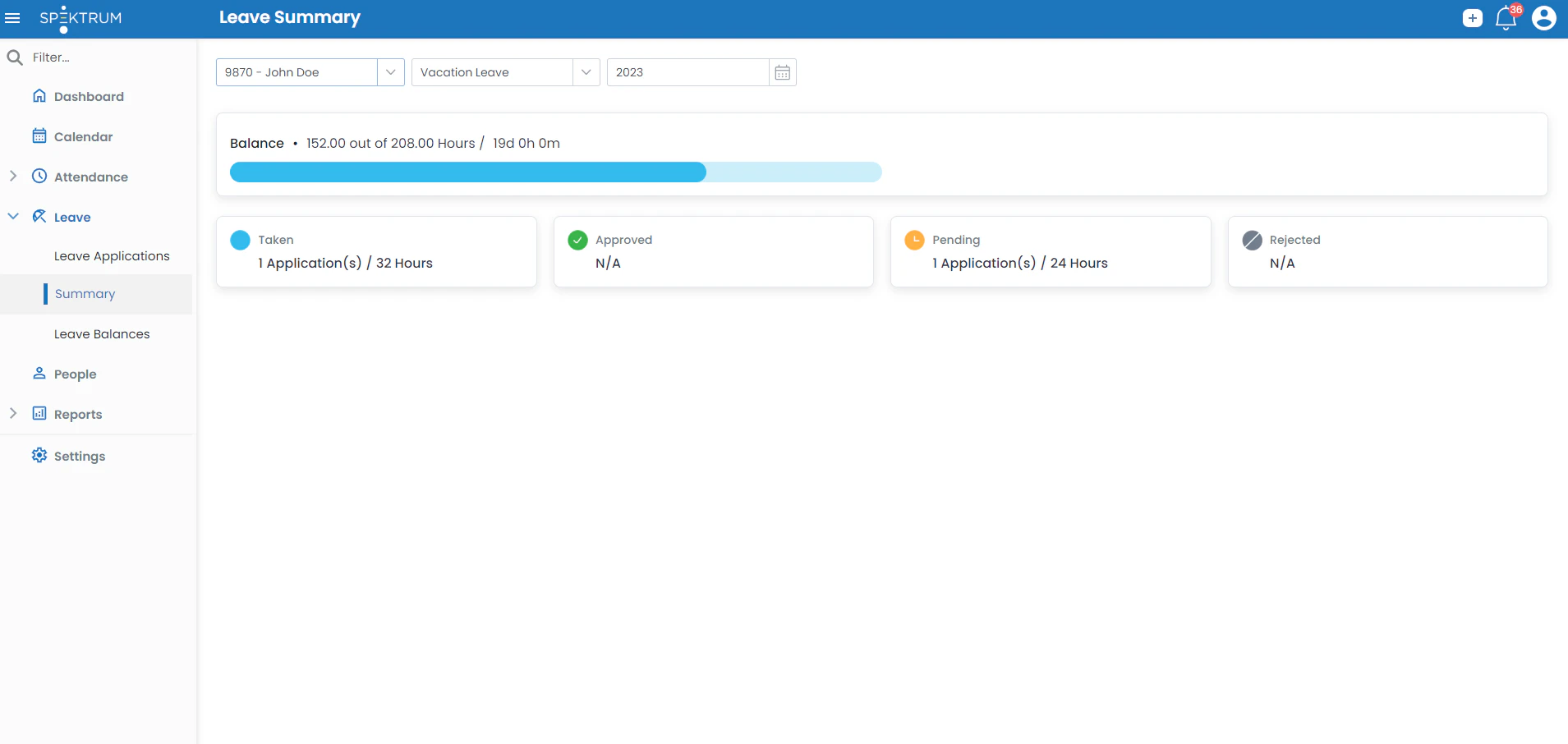Open notifications with the bell icon
1568x744 pixels.
(1506, 18)
